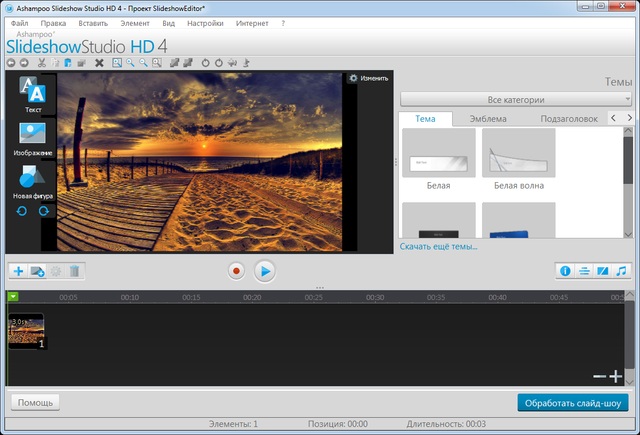Open the Вставить menu

click(x=91, y=22)
